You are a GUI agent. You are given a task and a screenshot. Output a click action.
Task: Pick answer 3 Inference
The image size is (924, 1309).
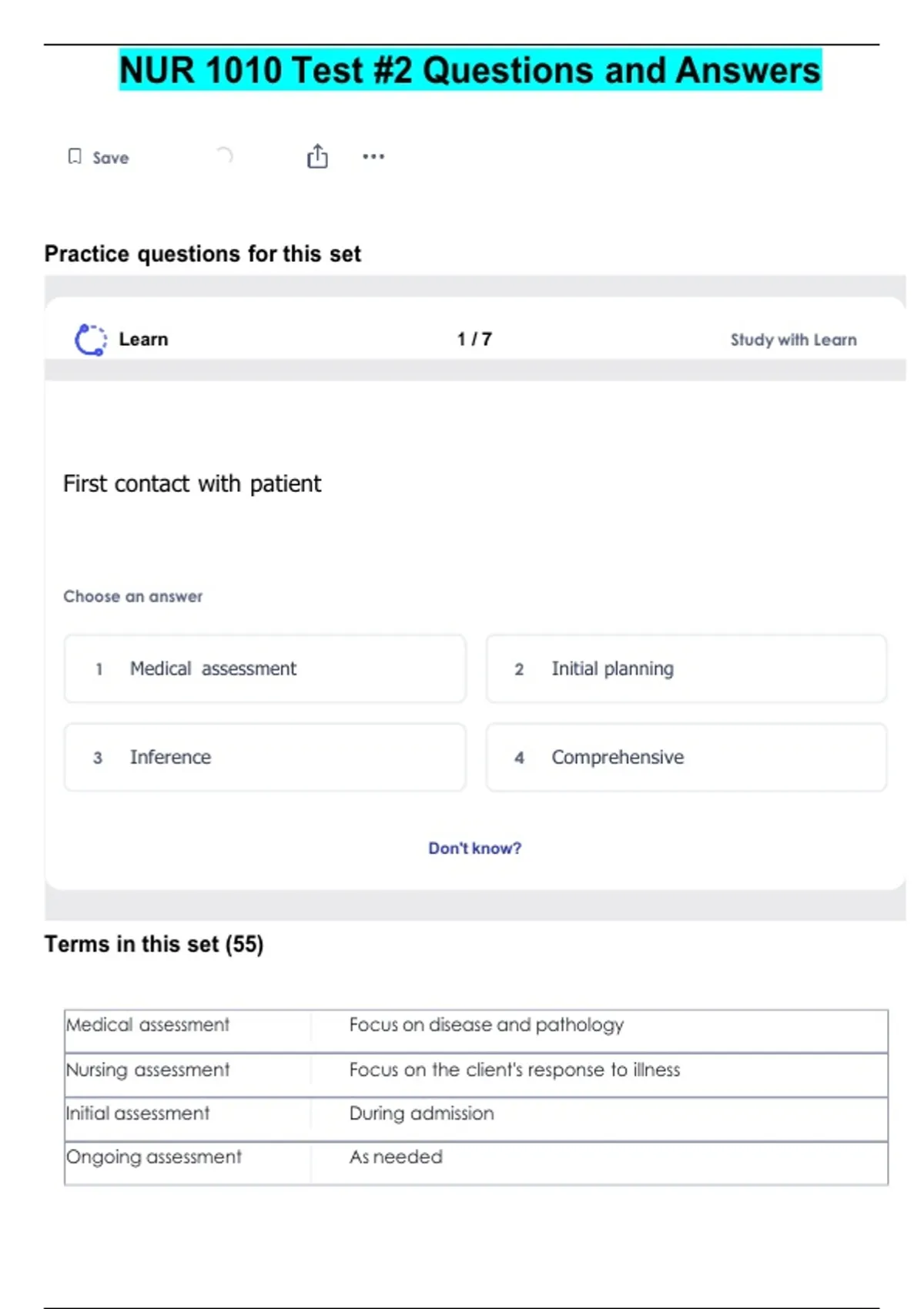click(265, 757)
